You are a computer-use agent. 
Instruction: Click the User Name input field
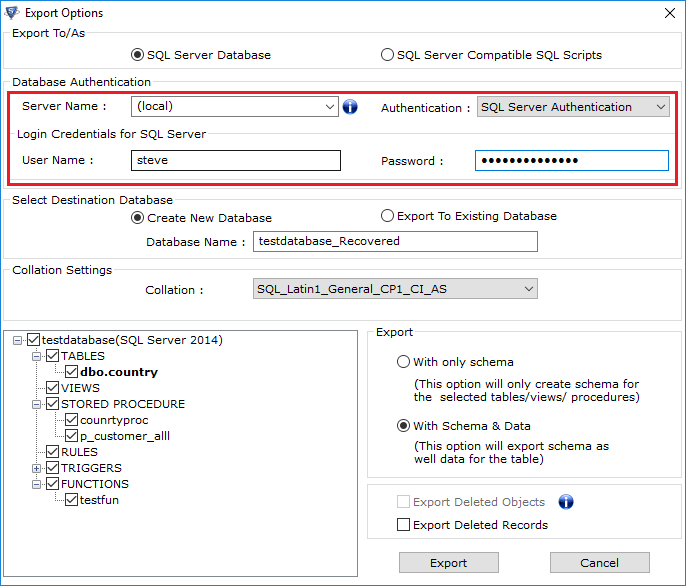[x=235, y=161]
